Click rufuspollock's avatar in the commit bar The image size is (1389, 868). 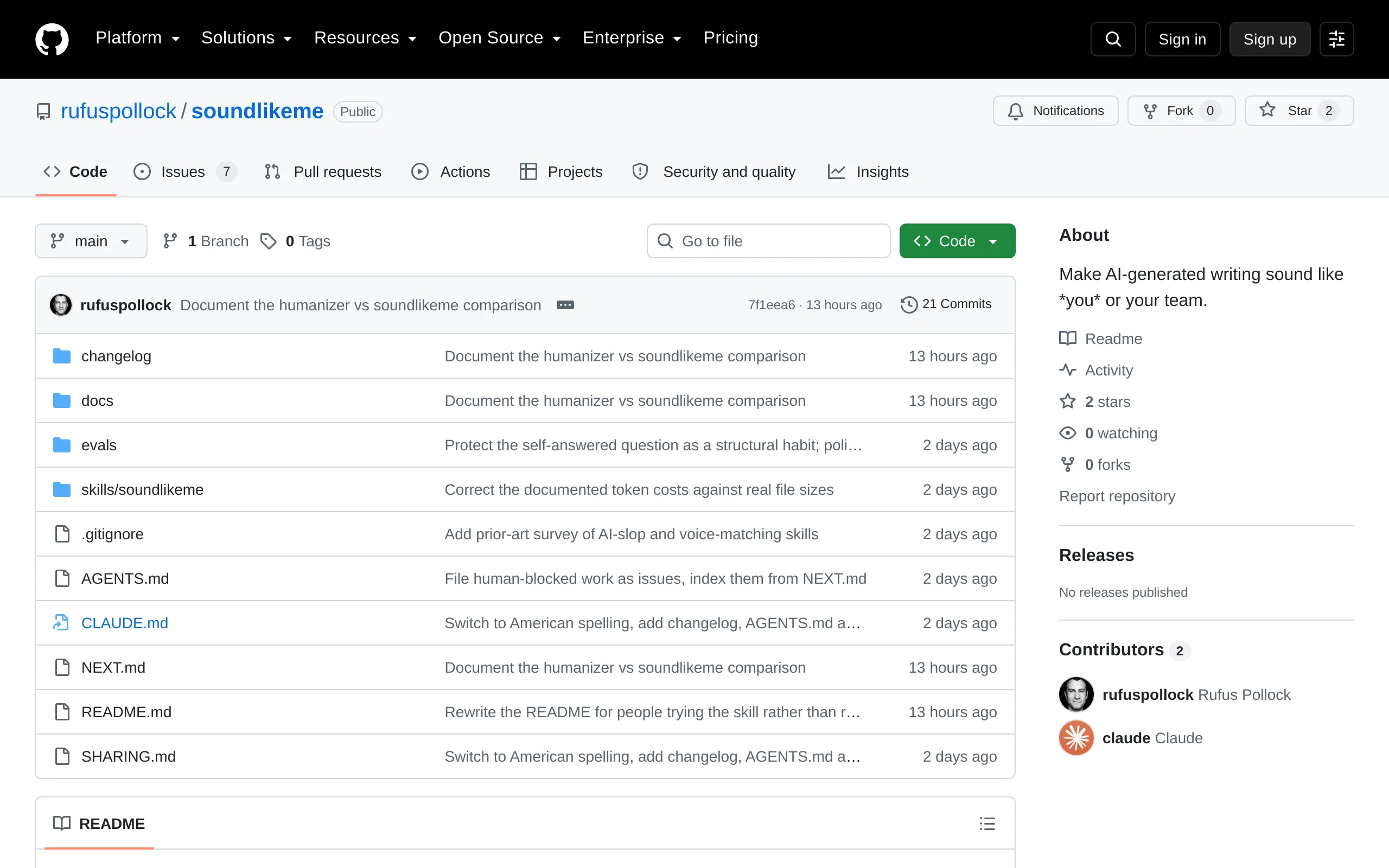[x=61, y=305]
